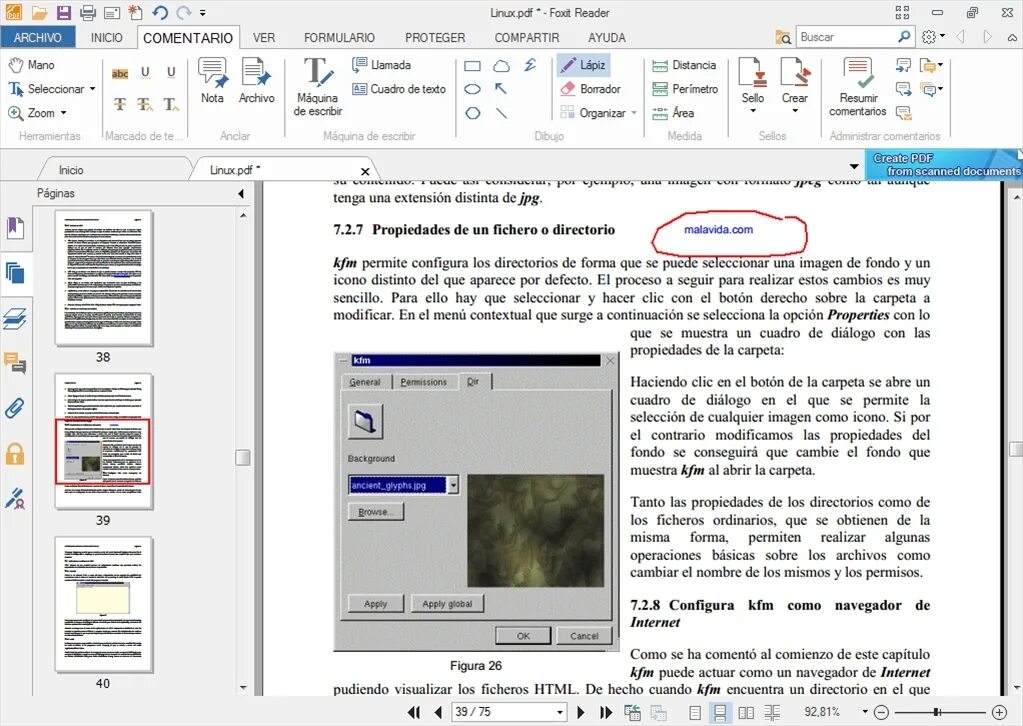Choose Máquina de escribir typewriter tool
The height and width of the screenshot is (726, 1023).
click(318, 87)
